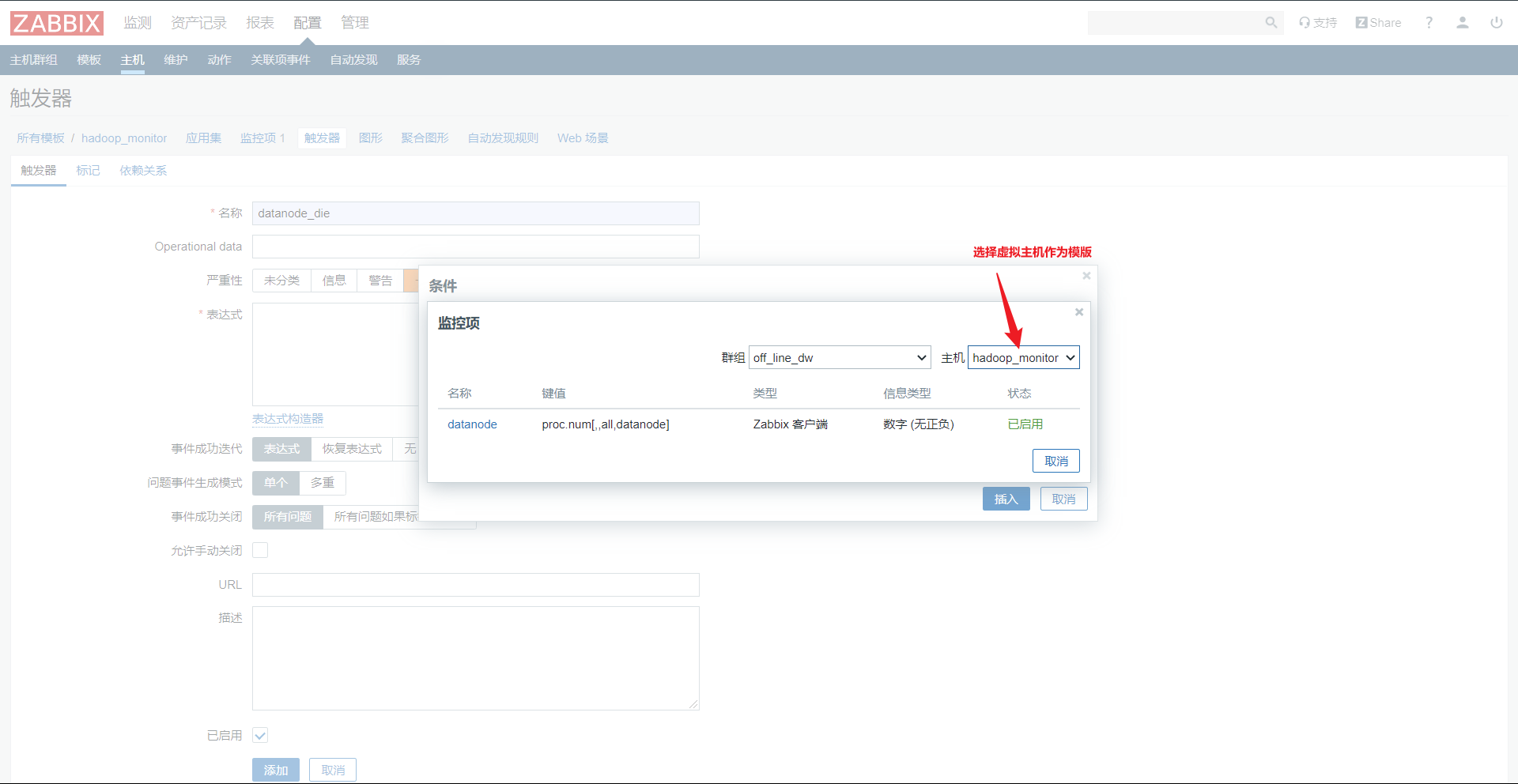
Task: Select 警告 severity
Action: [380, 281]
